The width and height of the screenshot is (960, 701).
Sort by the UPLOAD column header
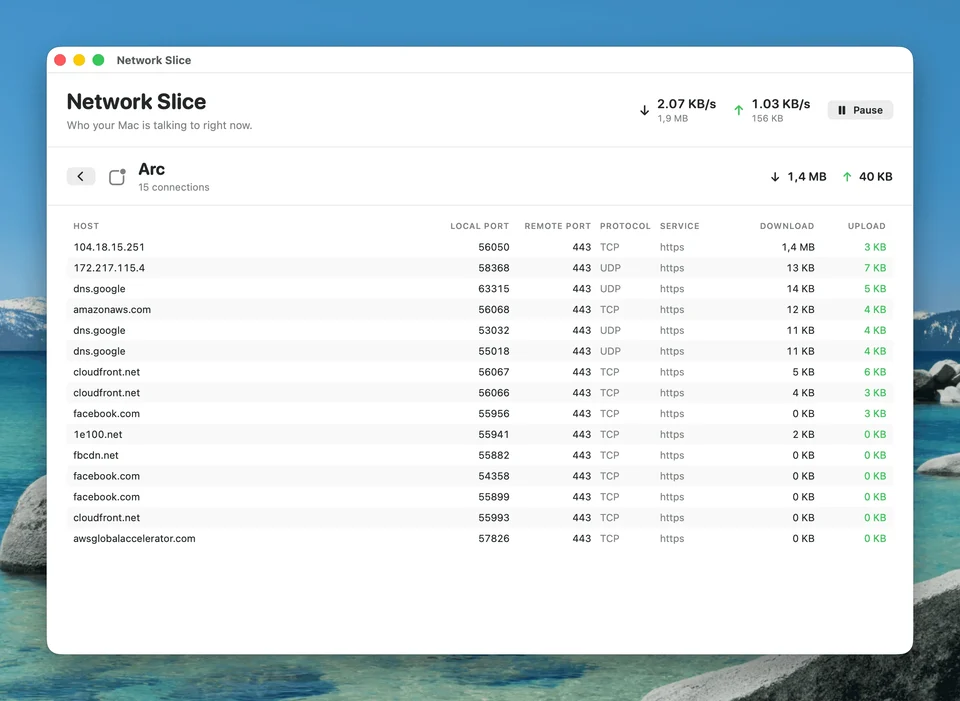[x=866, y=226]
